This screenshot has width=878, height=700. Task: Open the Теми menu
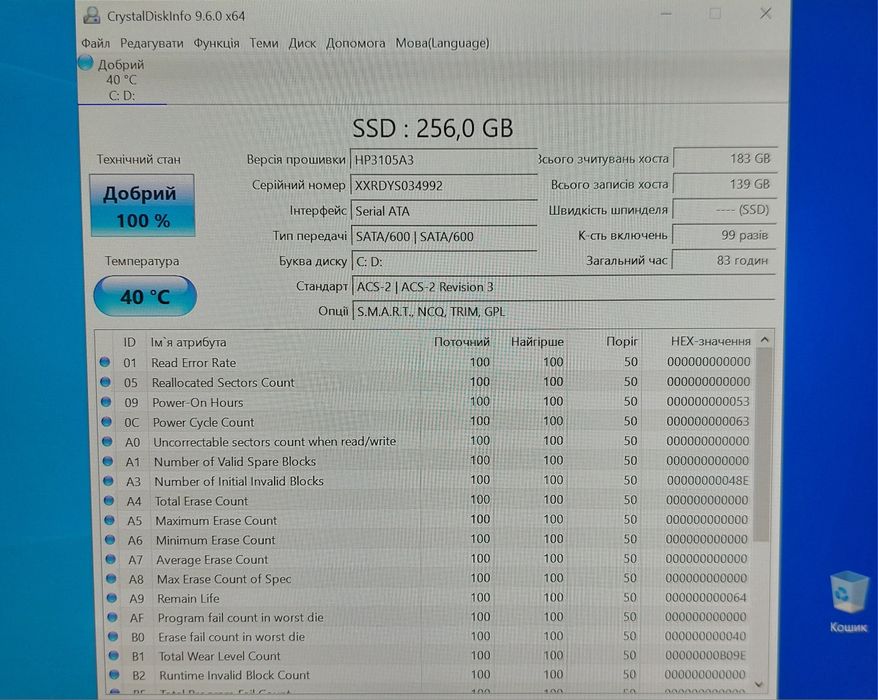coord(264,43)
